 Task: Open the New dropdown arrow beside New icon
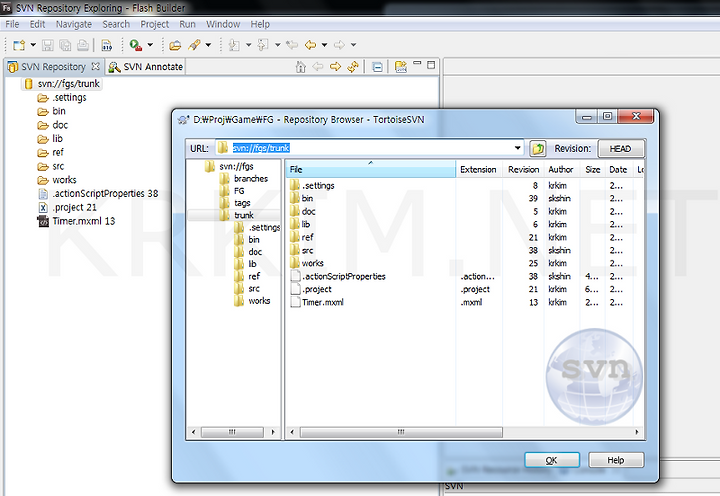(33, 45)
